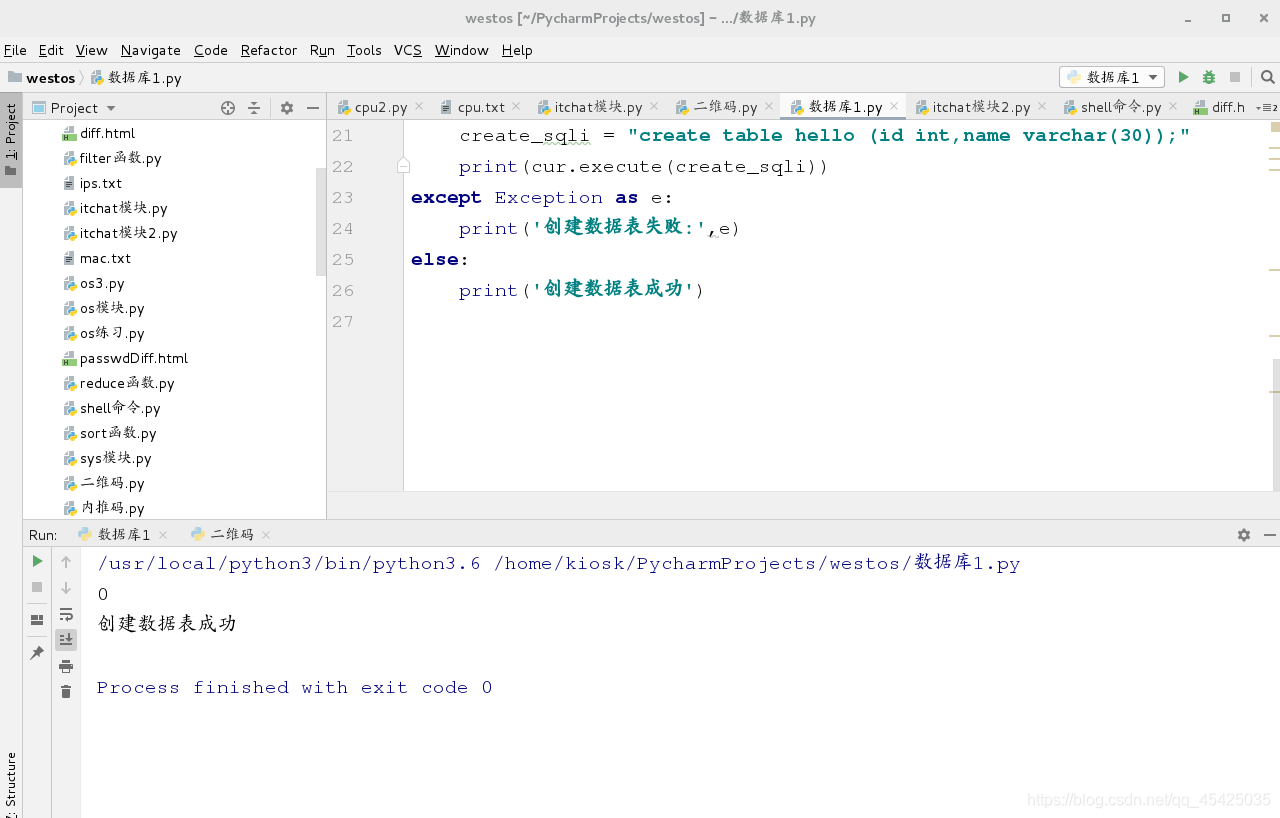Select passwdDiff.html in project tree
Image resolution: width=1280 pixels, height=818 pixels.
point(133,358)
